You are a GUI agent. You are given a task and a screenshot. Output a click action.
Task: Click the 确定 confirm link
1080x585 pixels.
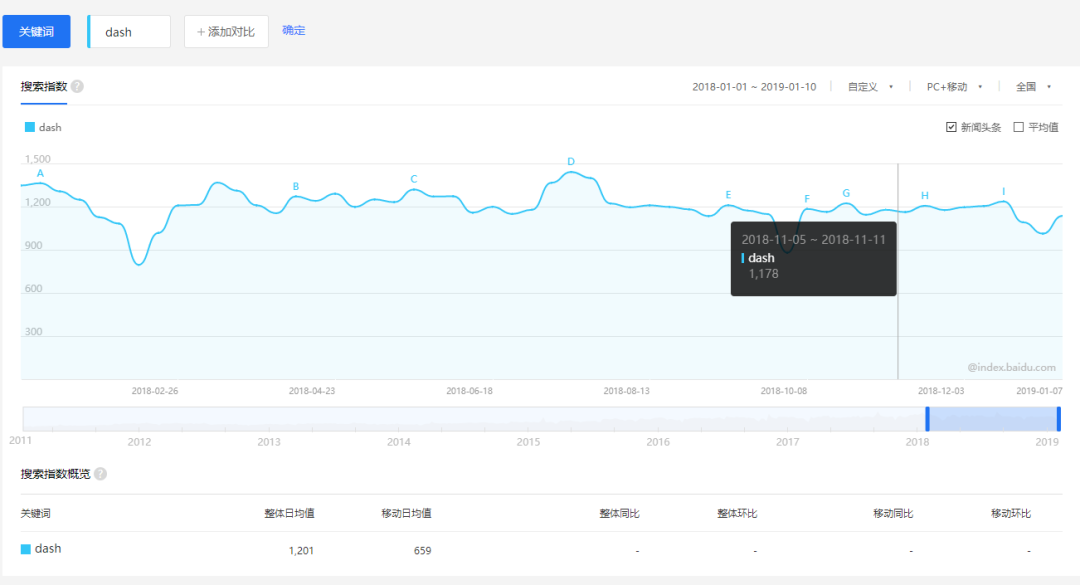pyautogui.click(x=293, y=30)
